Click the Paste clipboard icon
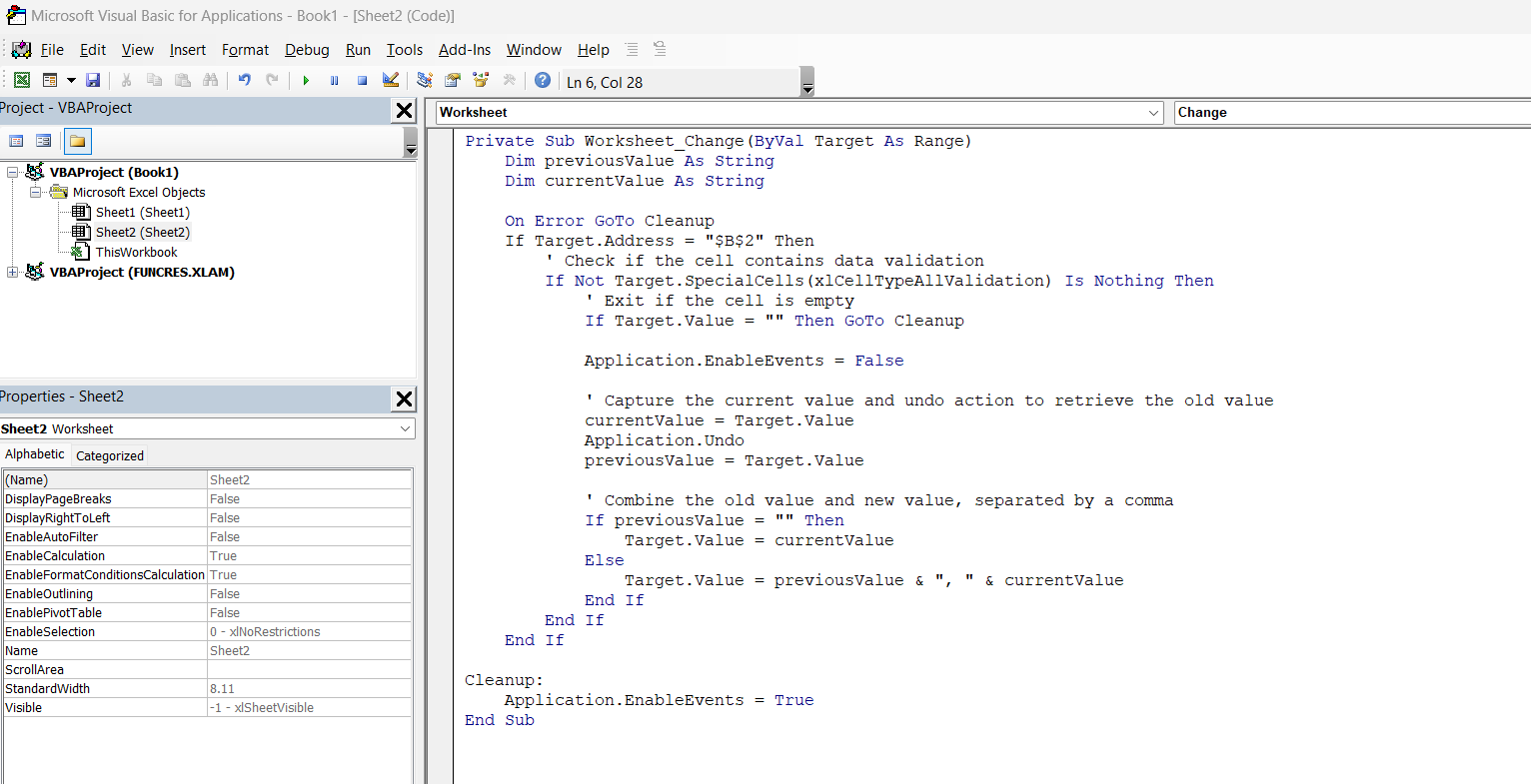 [182, 80]
